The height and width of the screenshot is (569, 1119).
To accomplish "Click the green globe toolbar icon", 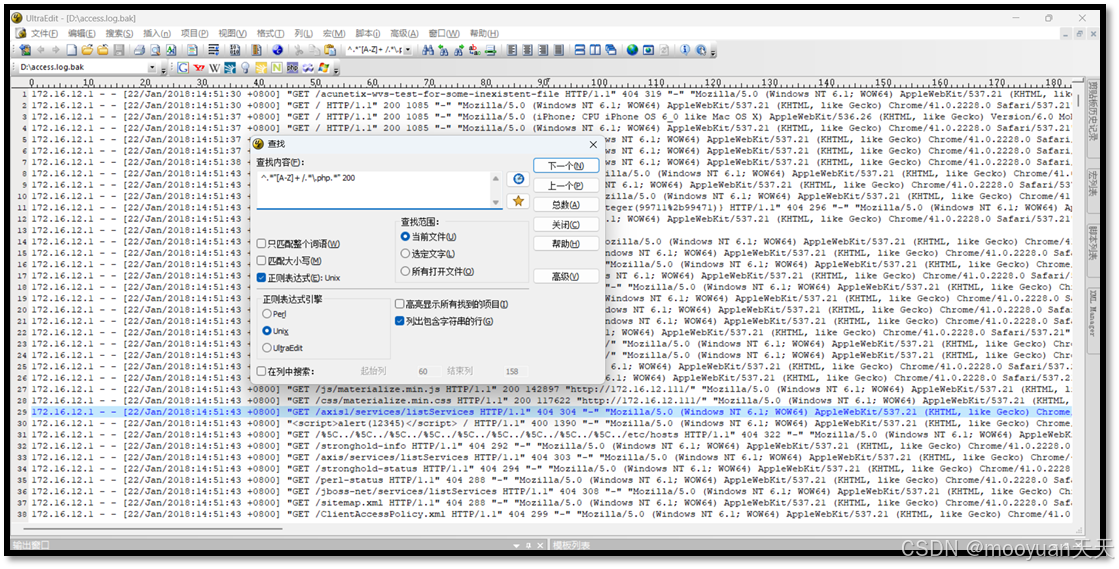I will 632,50.
